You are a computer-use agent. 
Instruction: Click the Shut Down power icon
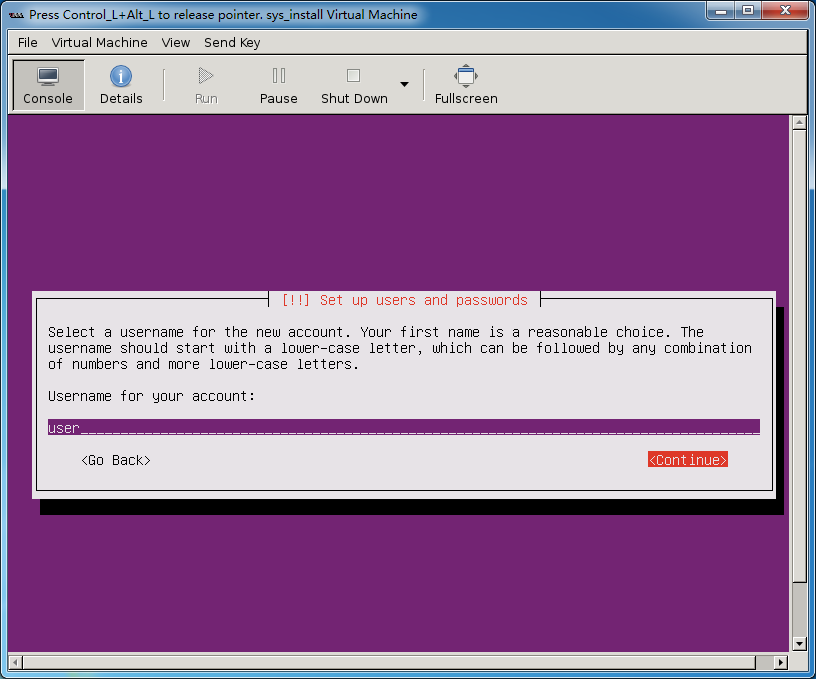pyautogui.click(x=353, y=76)
